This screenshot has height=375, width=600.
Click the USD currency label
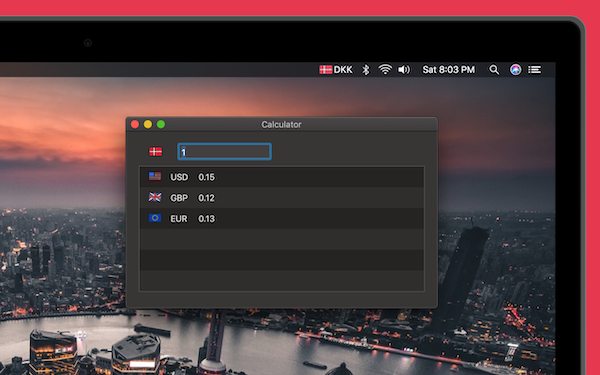(x=179, y=177)
